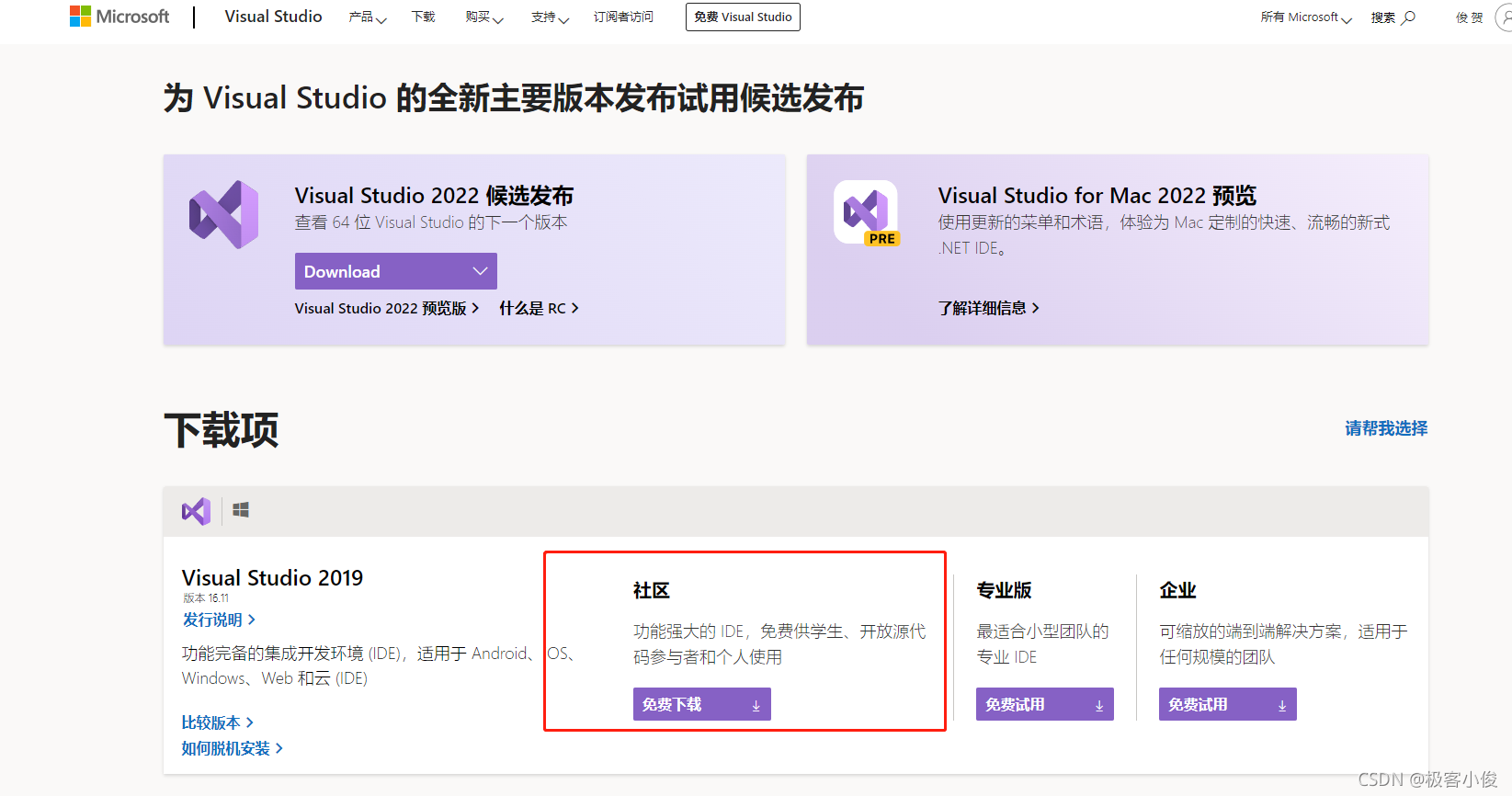1512x796 pixels.
Task: Go to Visual Studio home in navigation
Action: (273, 17)
